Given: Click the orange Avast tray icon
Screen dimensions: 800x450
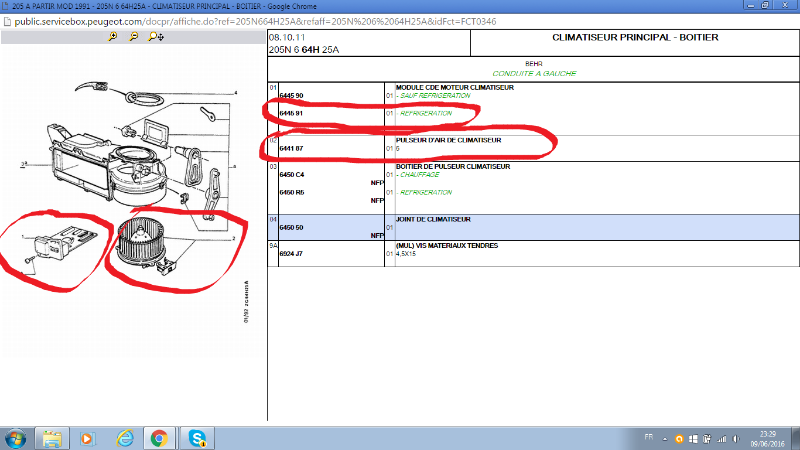Looking at the screenshot, I should point(679,439).
